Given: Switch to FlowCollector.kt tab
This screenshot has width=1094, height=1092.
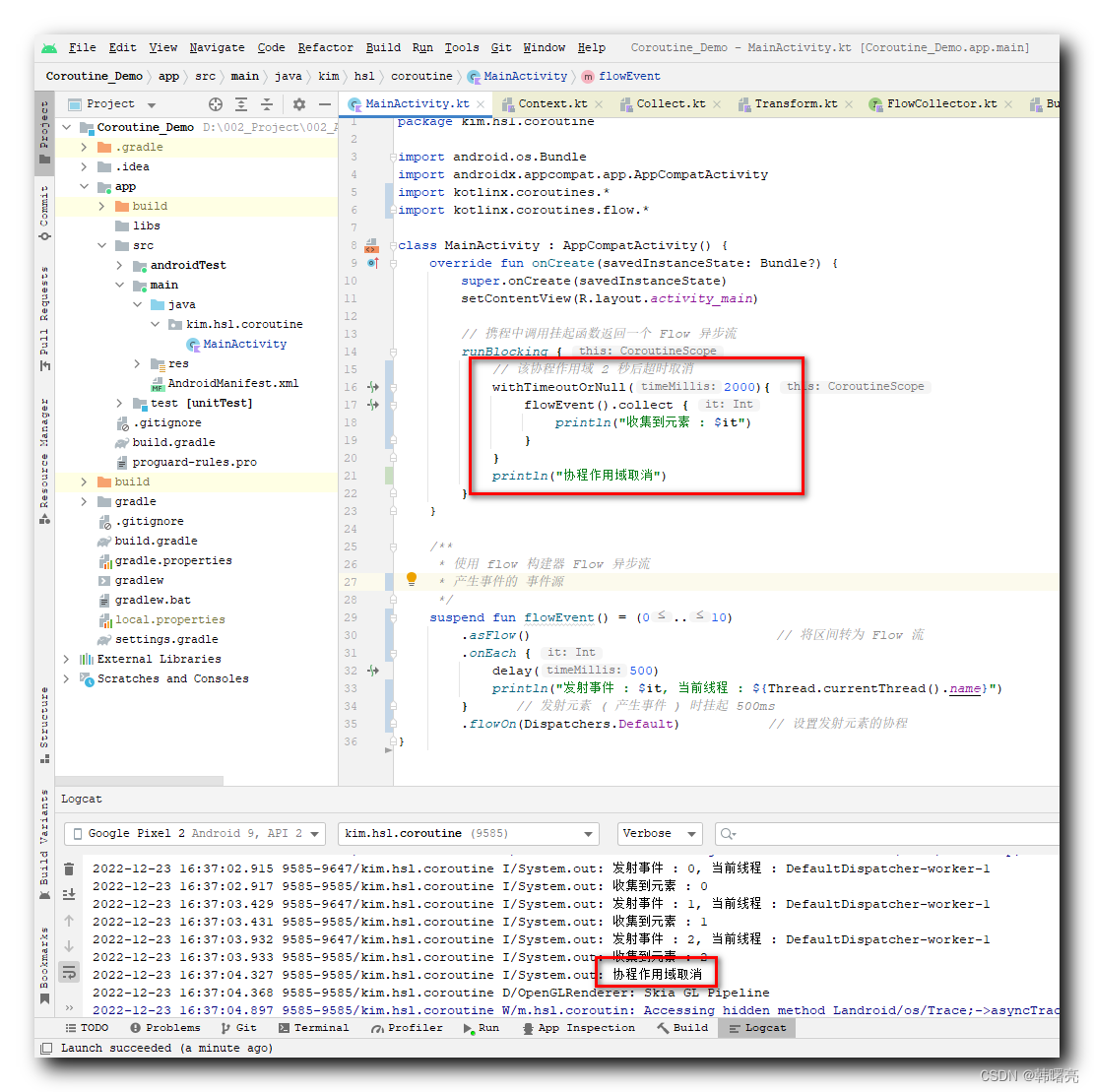Looking at the screenshot, I should point(942,104).
